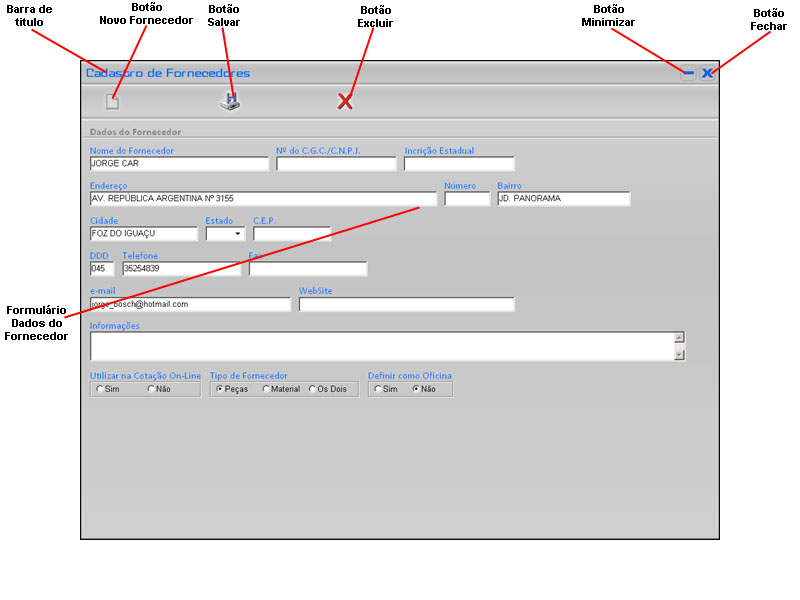This screenshot has width=800, height=600.
Task: Choose Os Dois as Tipo de Fornecedor
Action: point(312,389)
